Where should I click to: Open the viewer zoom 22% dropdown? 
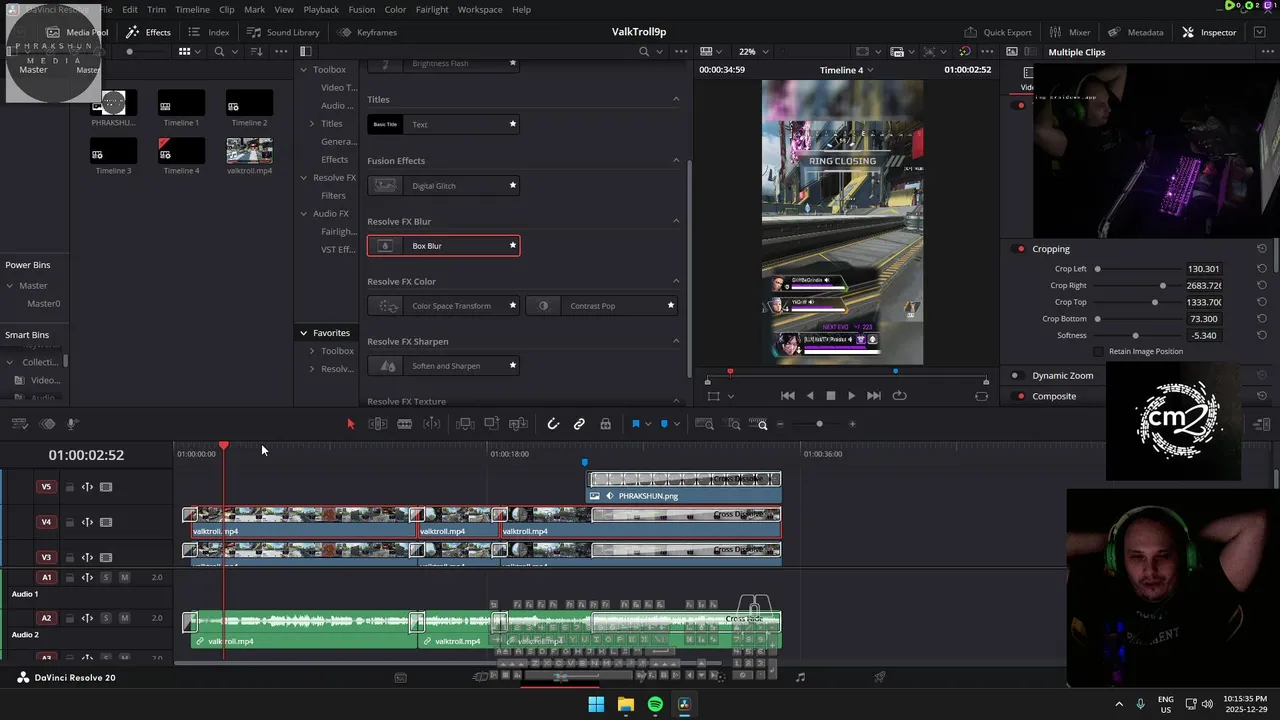tap(754, 52)
